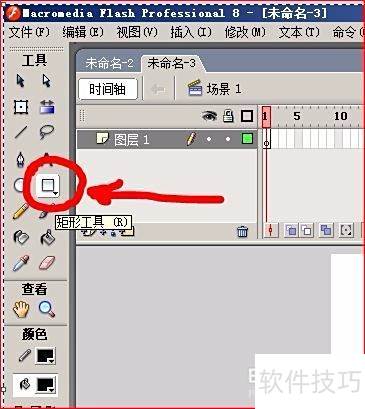Pick the Eyedropper tool

pyautogui.click(x=21, y=263)
